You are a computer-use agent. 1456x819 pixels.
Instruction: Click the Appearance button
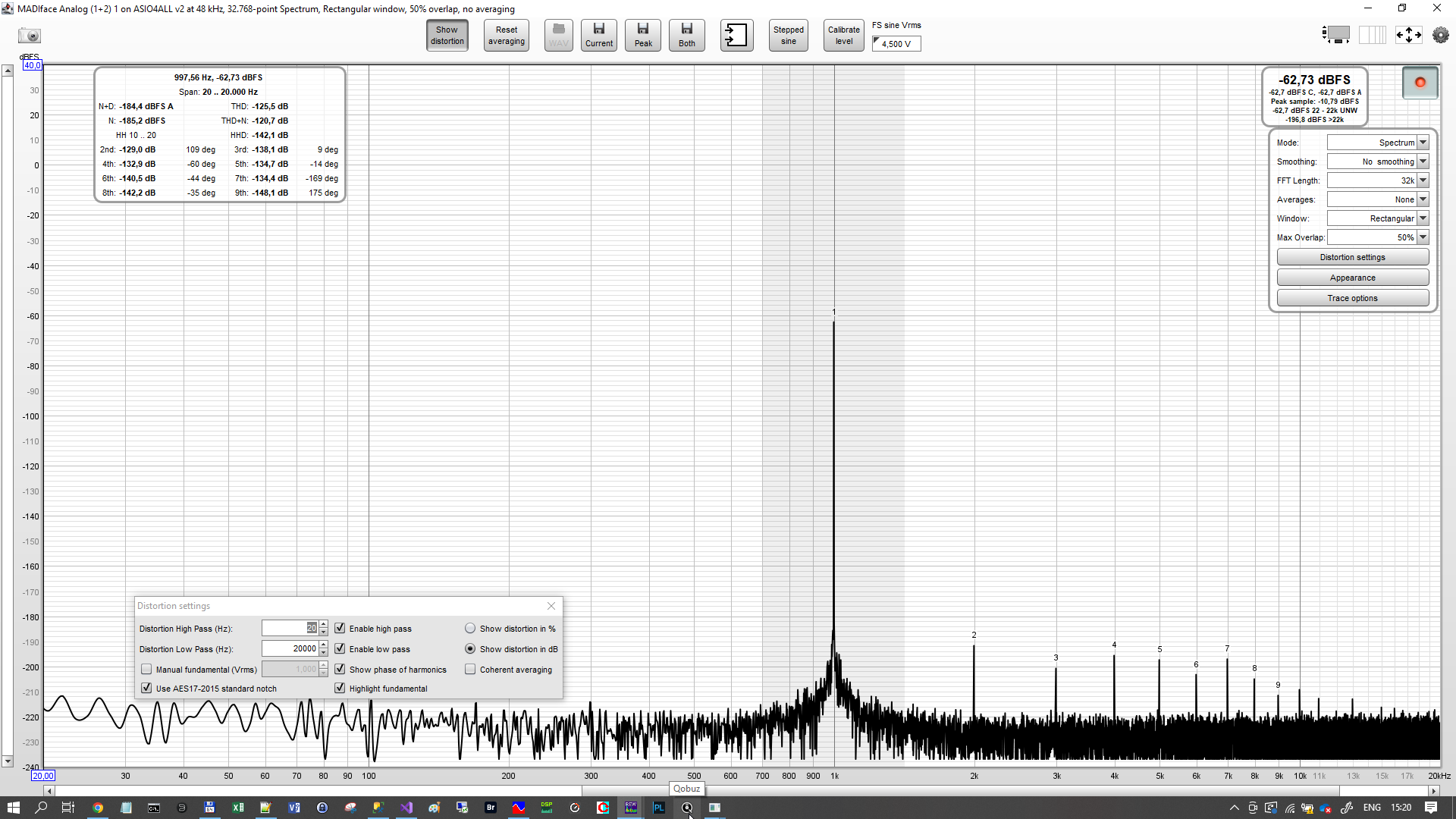1352,278
